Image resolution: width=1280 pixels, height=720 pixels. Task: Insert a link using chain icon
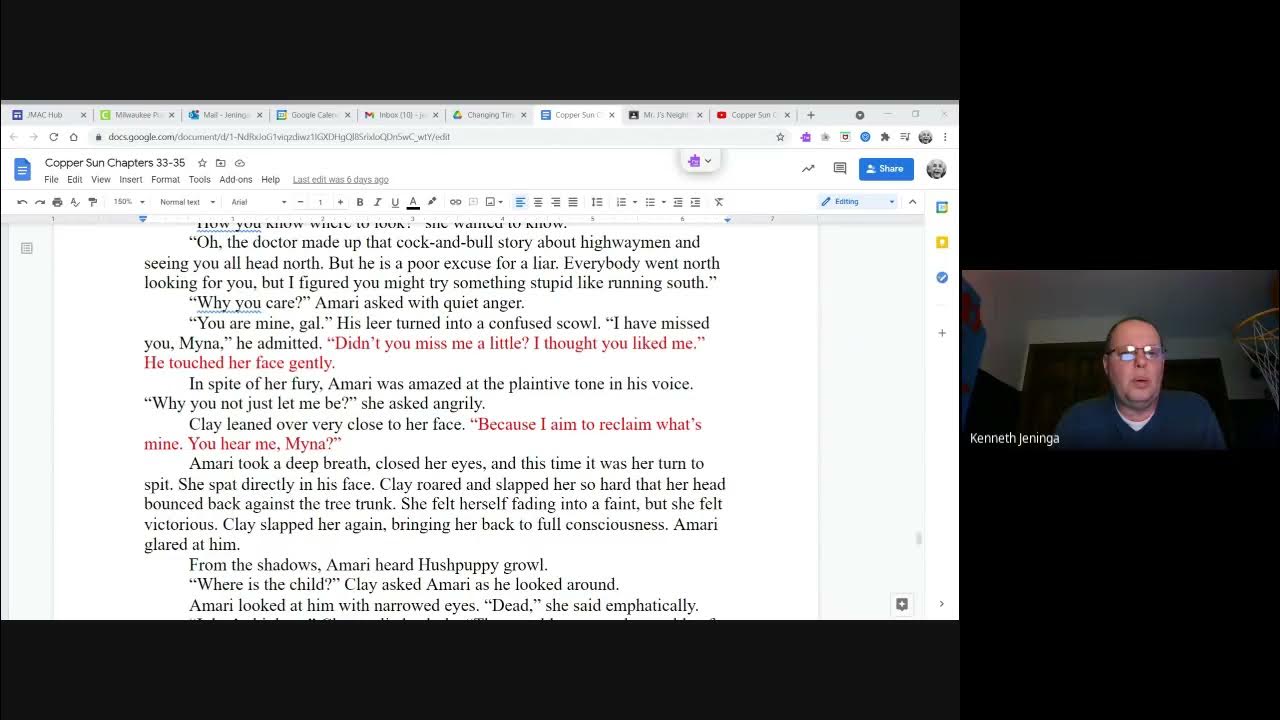point(455,202)
